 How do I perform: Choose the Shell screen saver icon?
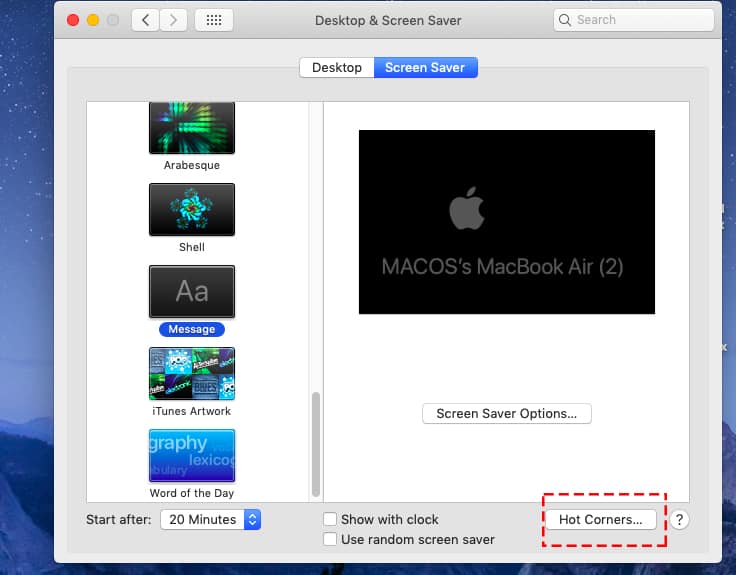192,209
